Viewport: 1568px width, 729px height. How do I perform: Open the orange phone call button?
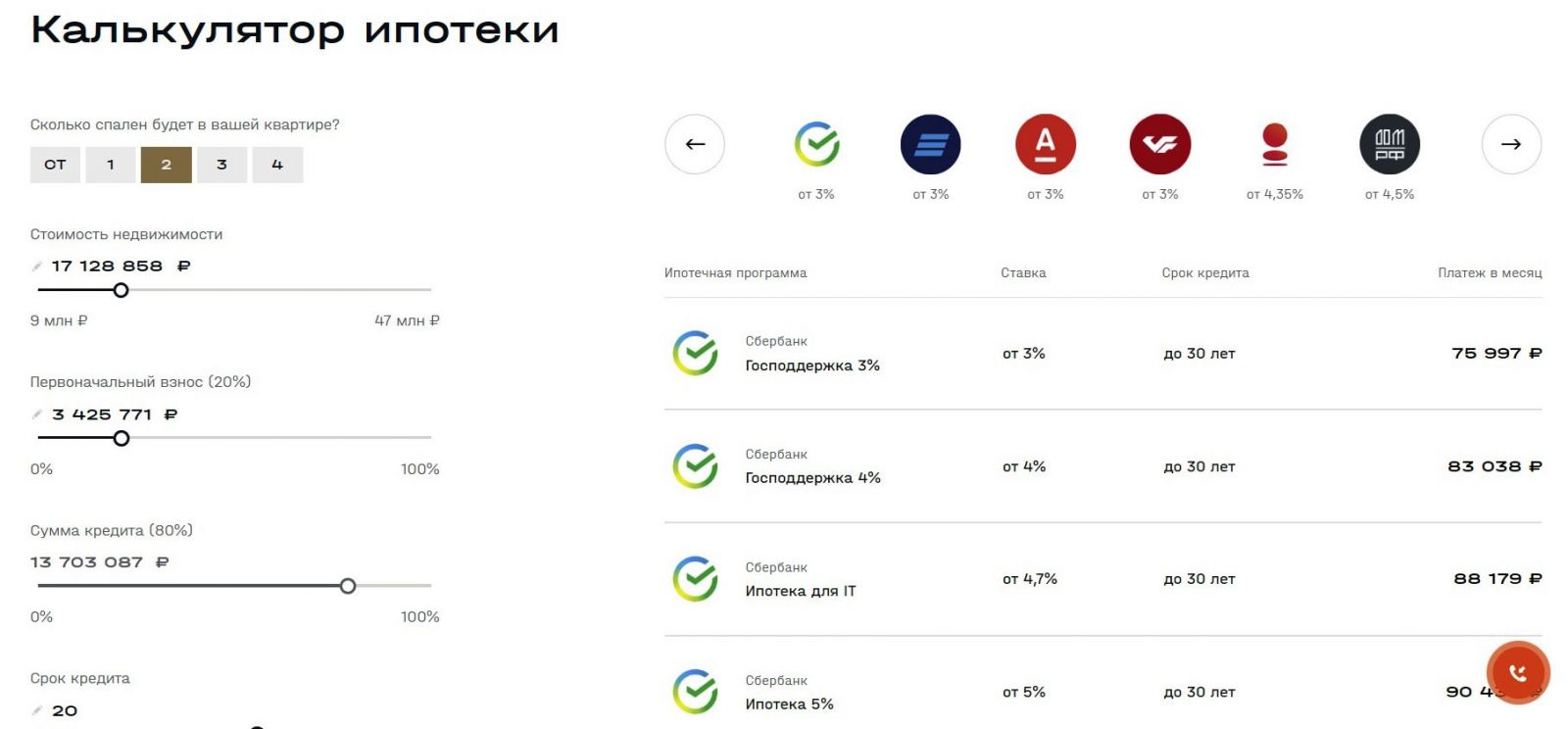tap(1518, 673)
